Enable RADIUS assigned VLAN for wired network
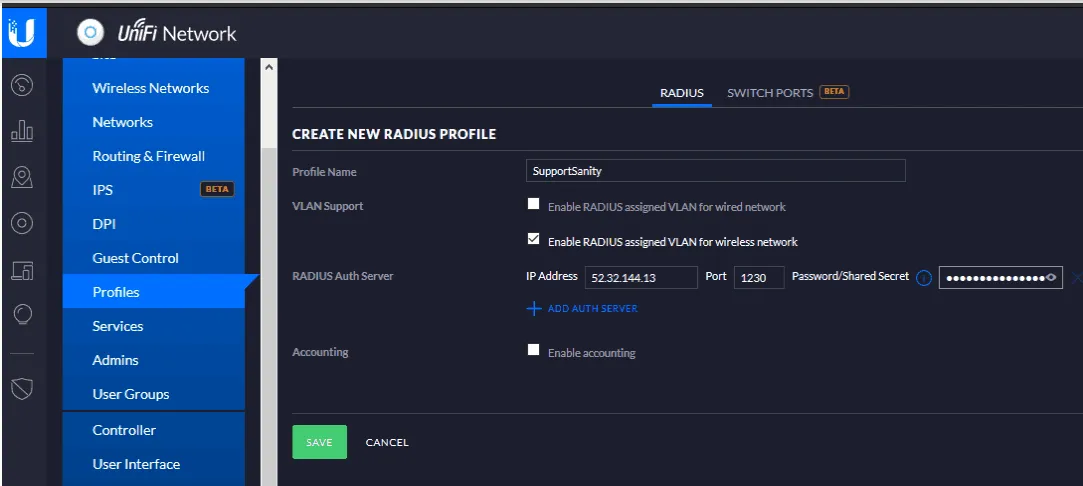Image resolution: width=1083 pixels, height=486 pixels. pyautogui.click(x=533, y=204)
